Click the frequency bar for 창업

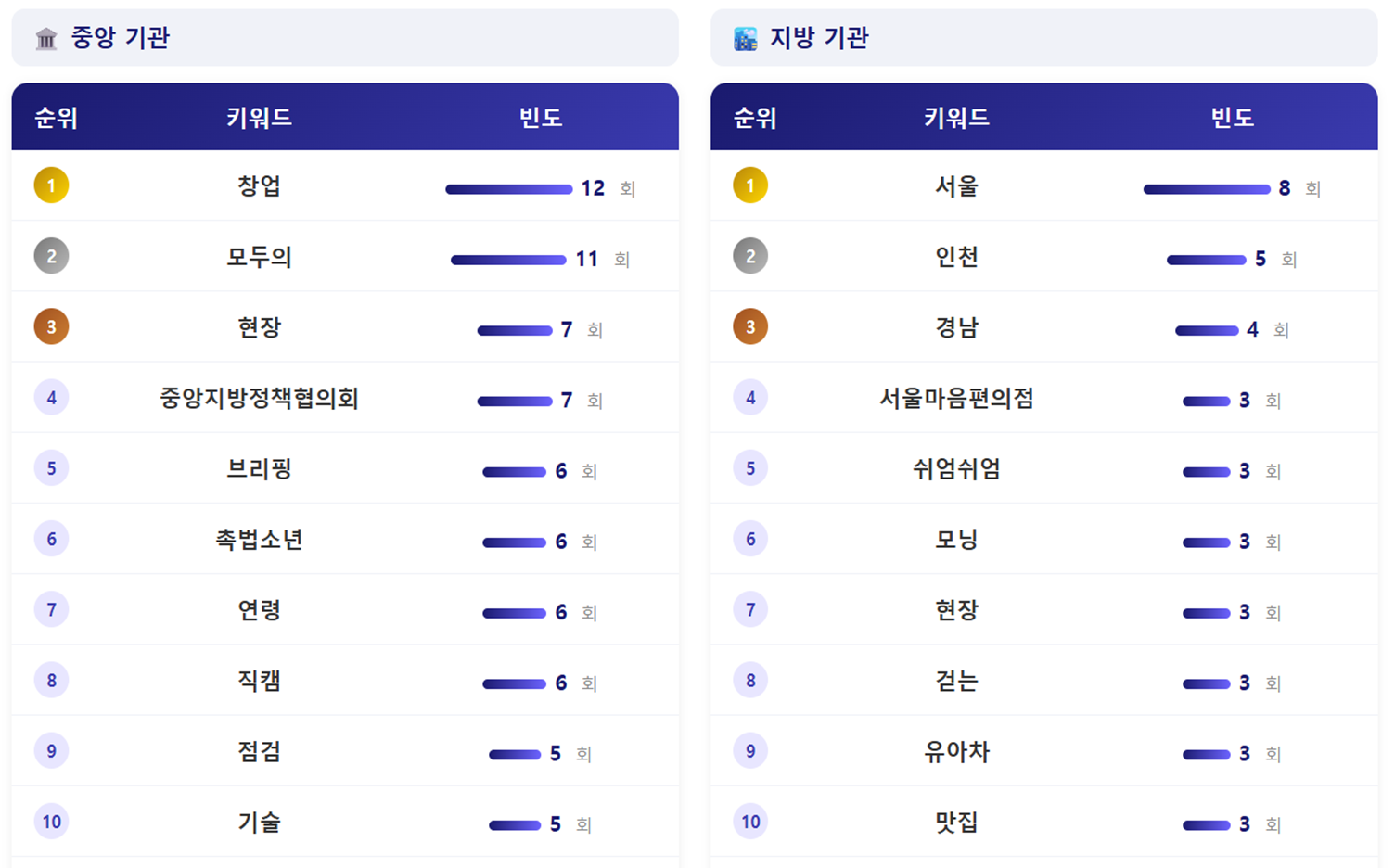point(508,189)
